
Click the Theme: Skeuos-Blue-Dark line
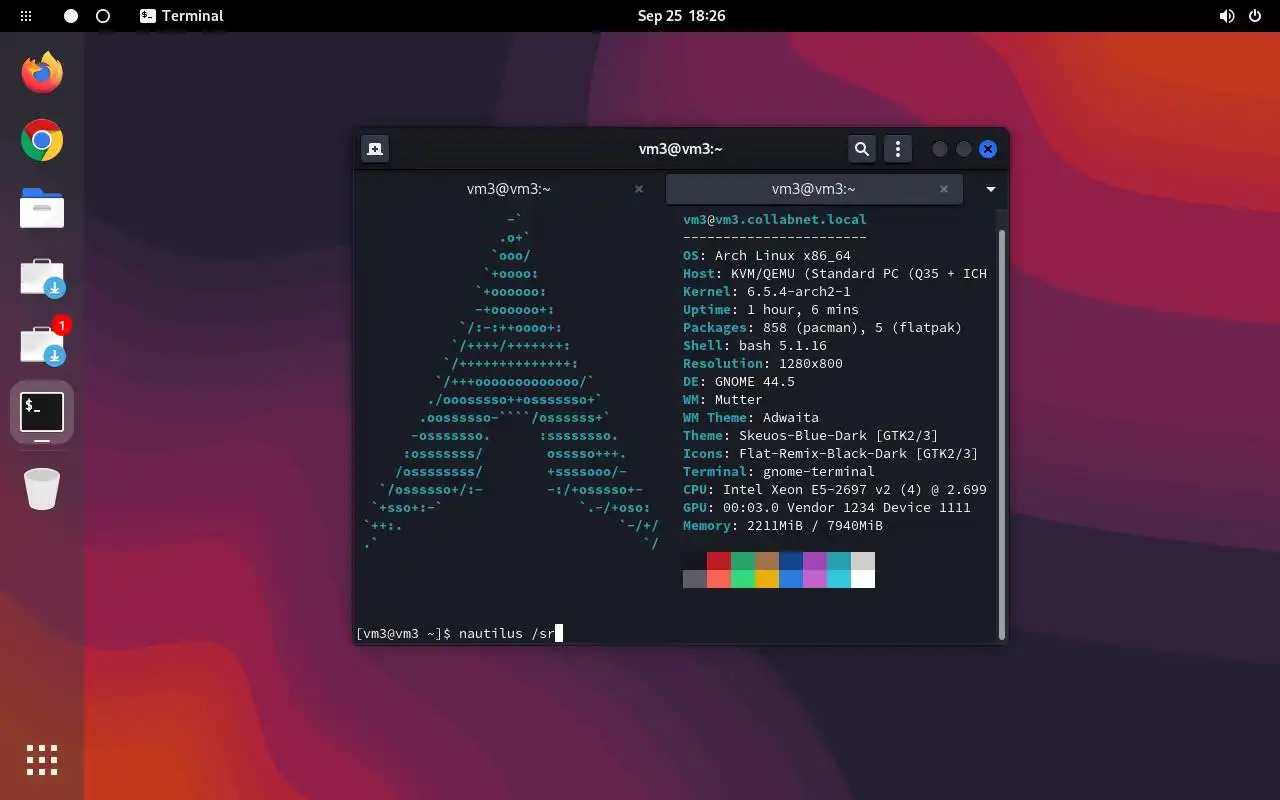[x=811, y=436]
